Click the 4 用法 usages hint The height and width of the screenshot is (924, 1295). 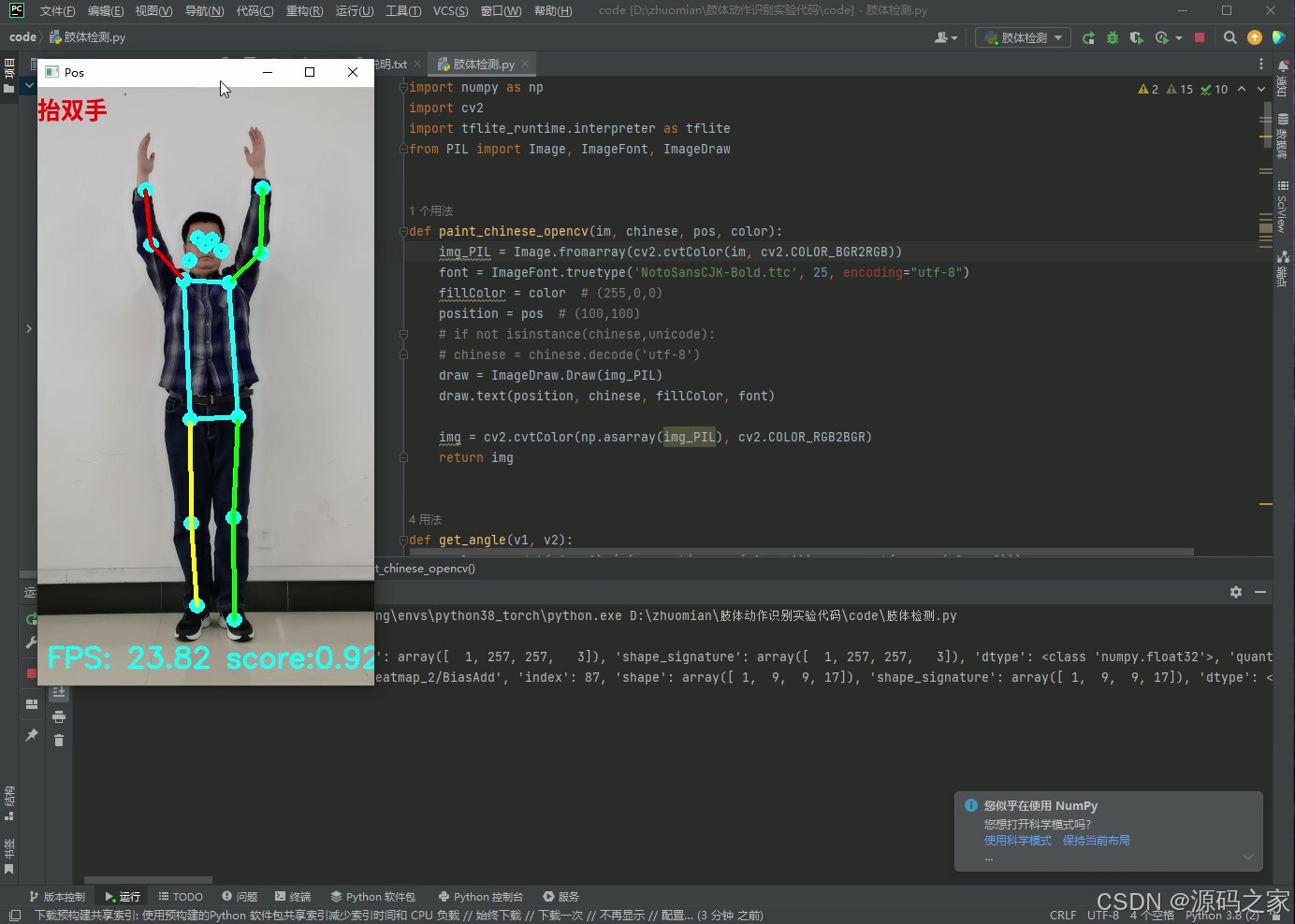(x=425, y=519)
